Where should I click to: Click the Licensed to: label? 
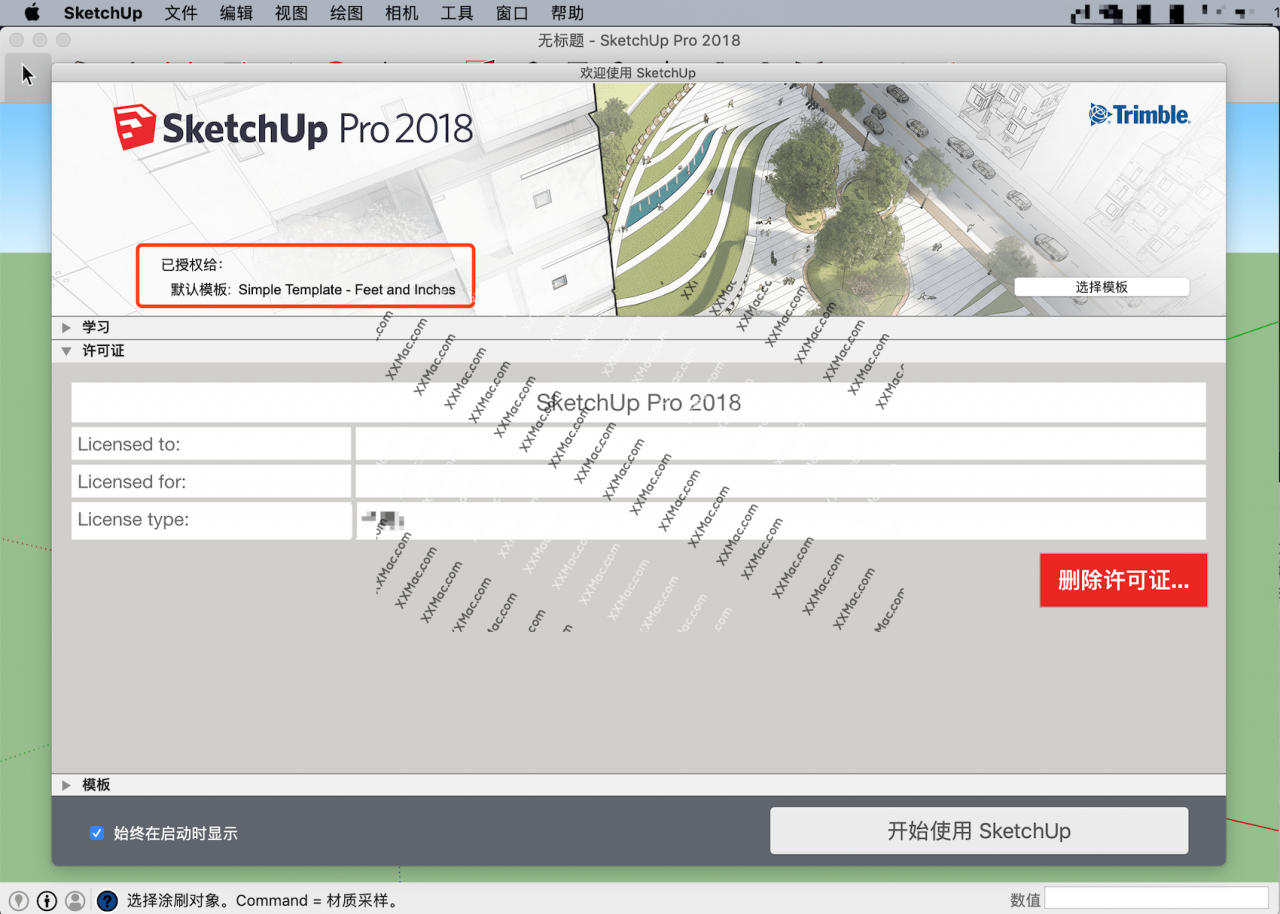(129, 444)
